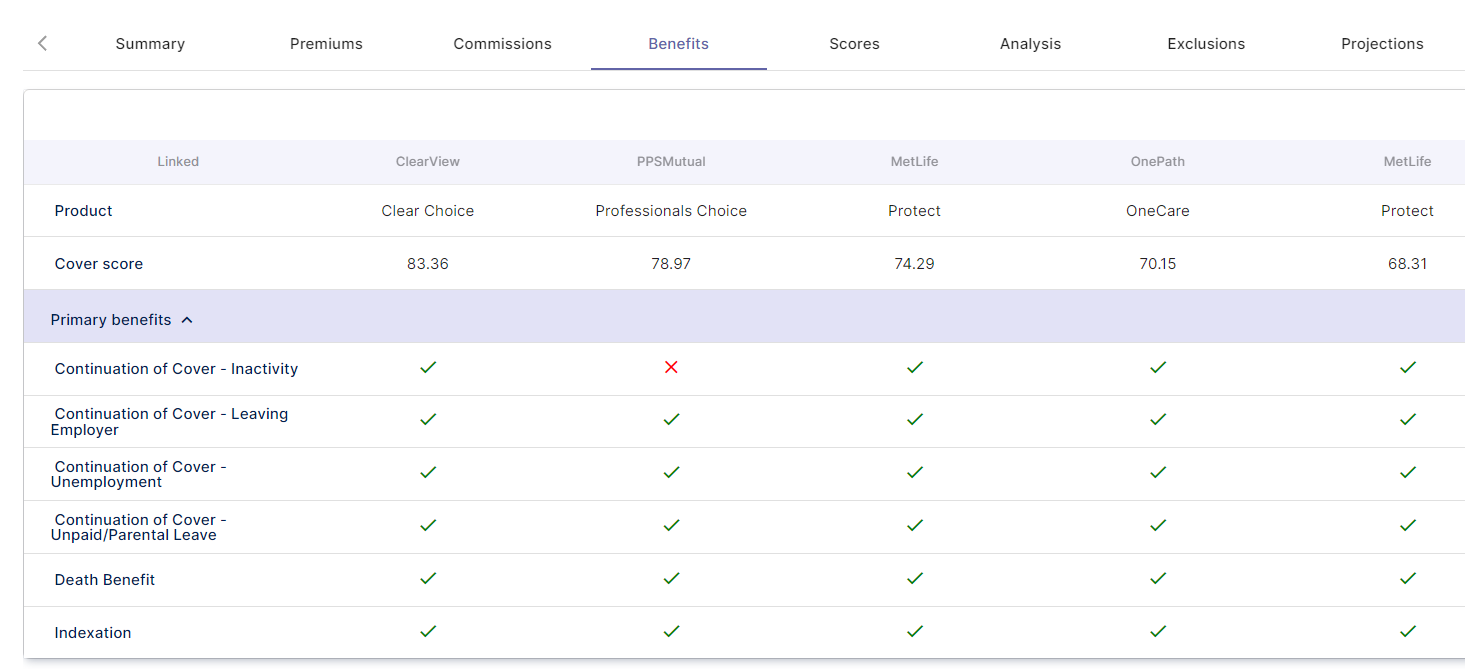Click the Continuation of Cover - Unpaid/Parental Leave label

[139, 527]
